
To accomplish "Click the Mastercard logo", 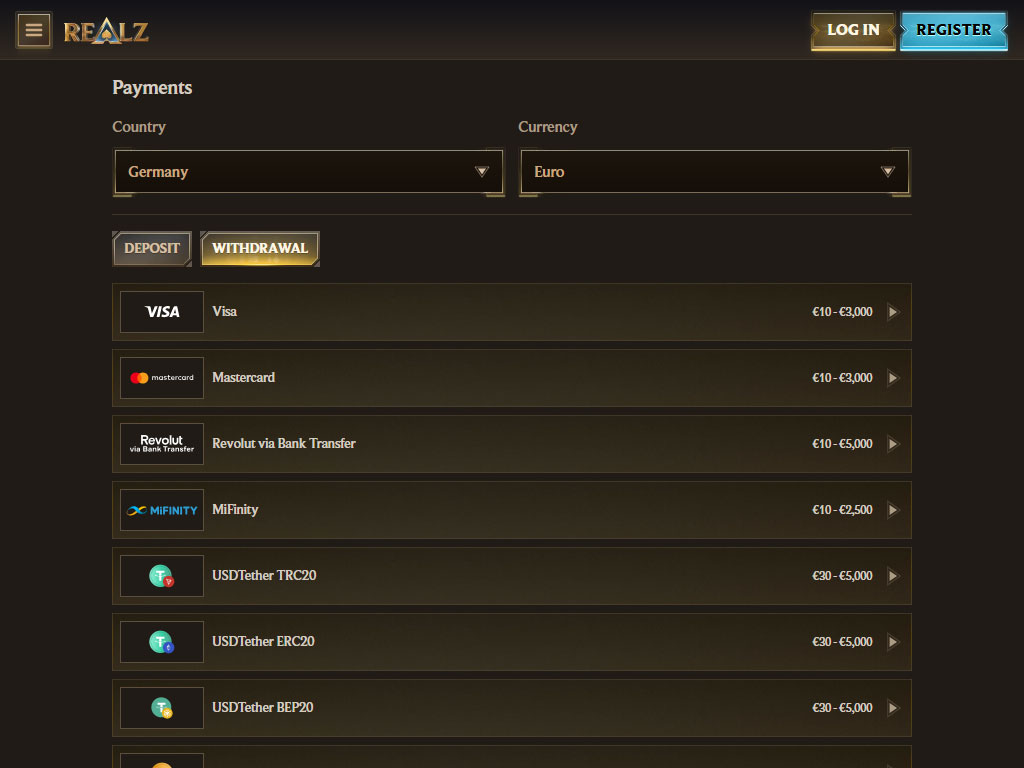I will [x=162, y=378].
